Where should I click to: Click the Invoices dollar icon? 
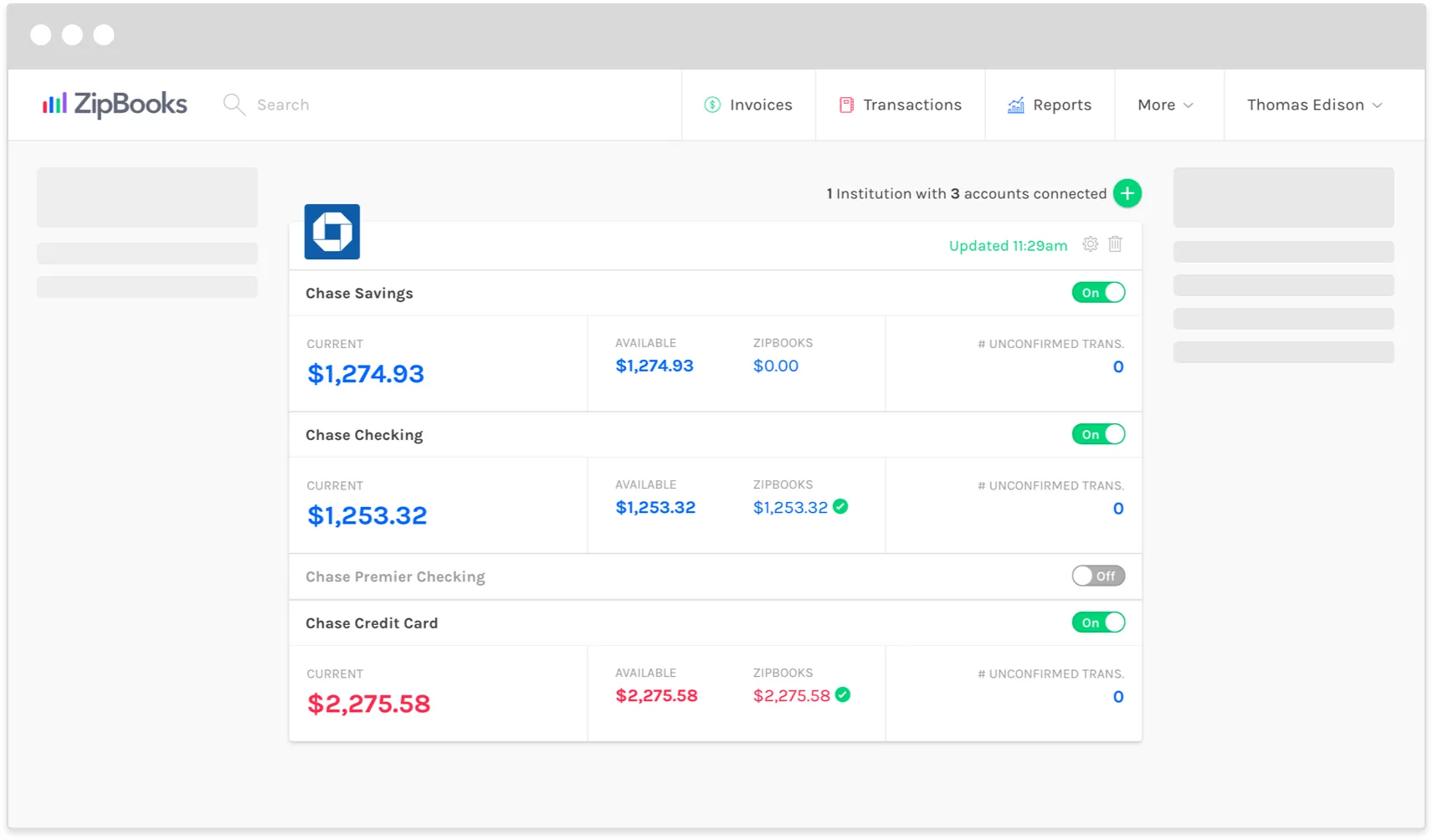click(712, 105)
